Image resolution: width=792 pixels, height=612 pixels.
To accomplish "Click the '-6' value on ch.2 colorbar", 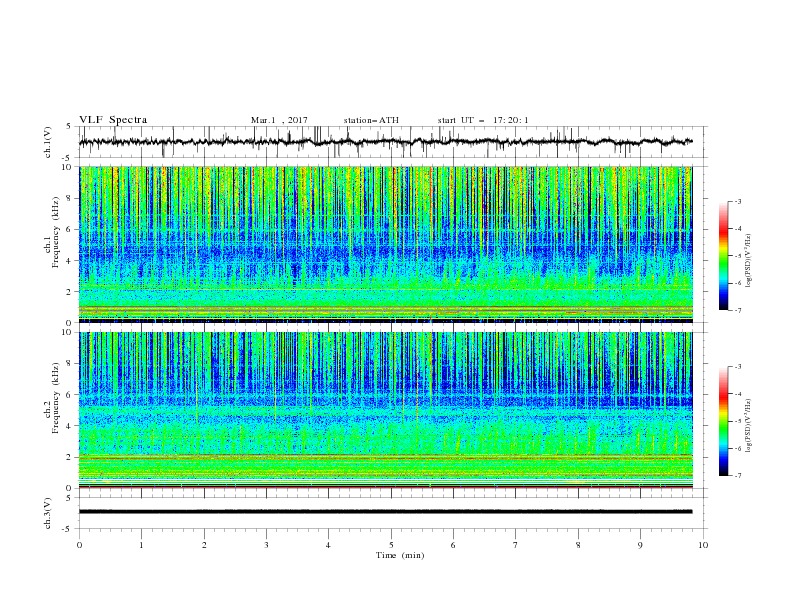I will 737,448.
